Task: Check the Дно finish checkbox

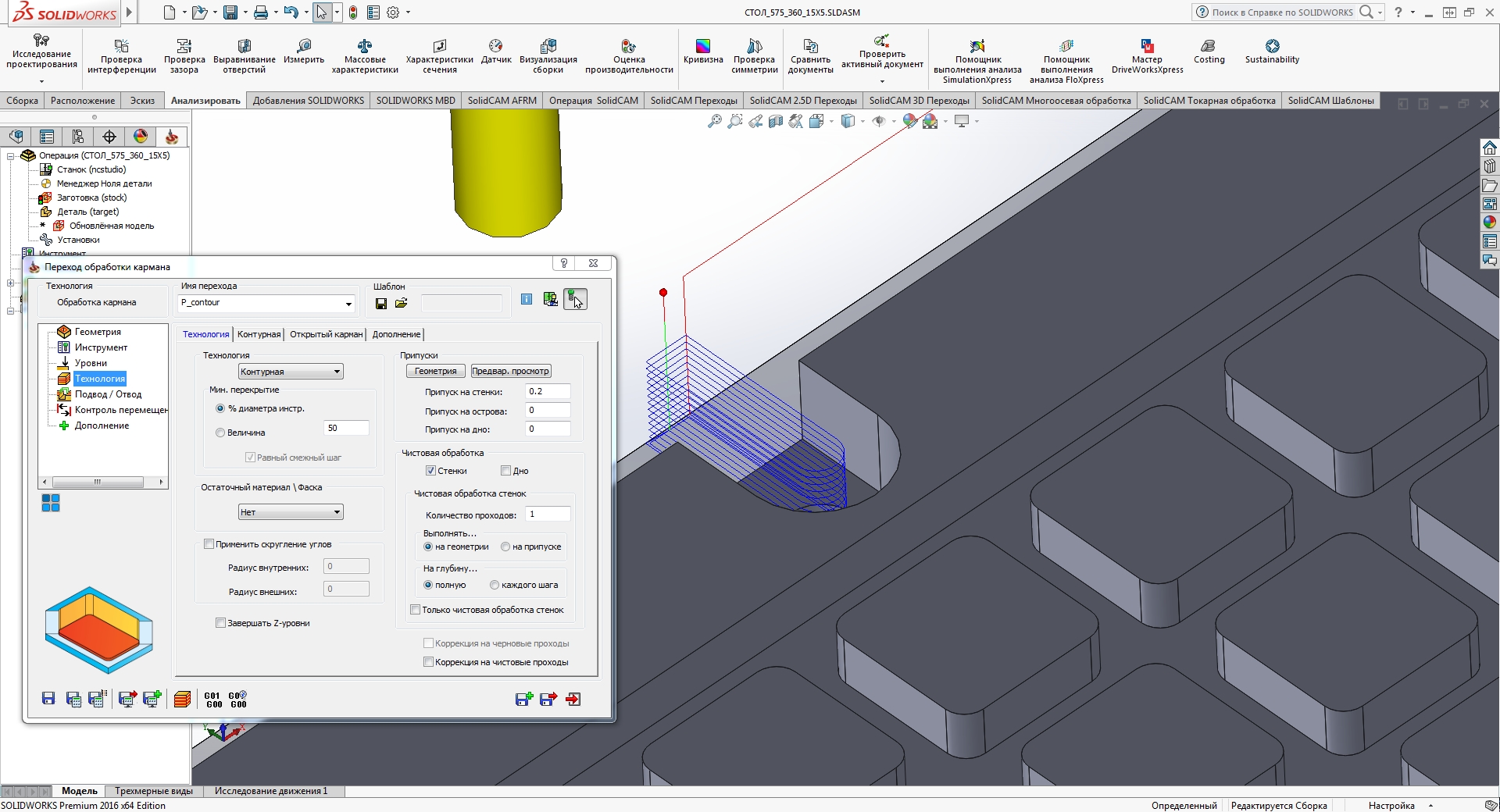Action: 506,471
